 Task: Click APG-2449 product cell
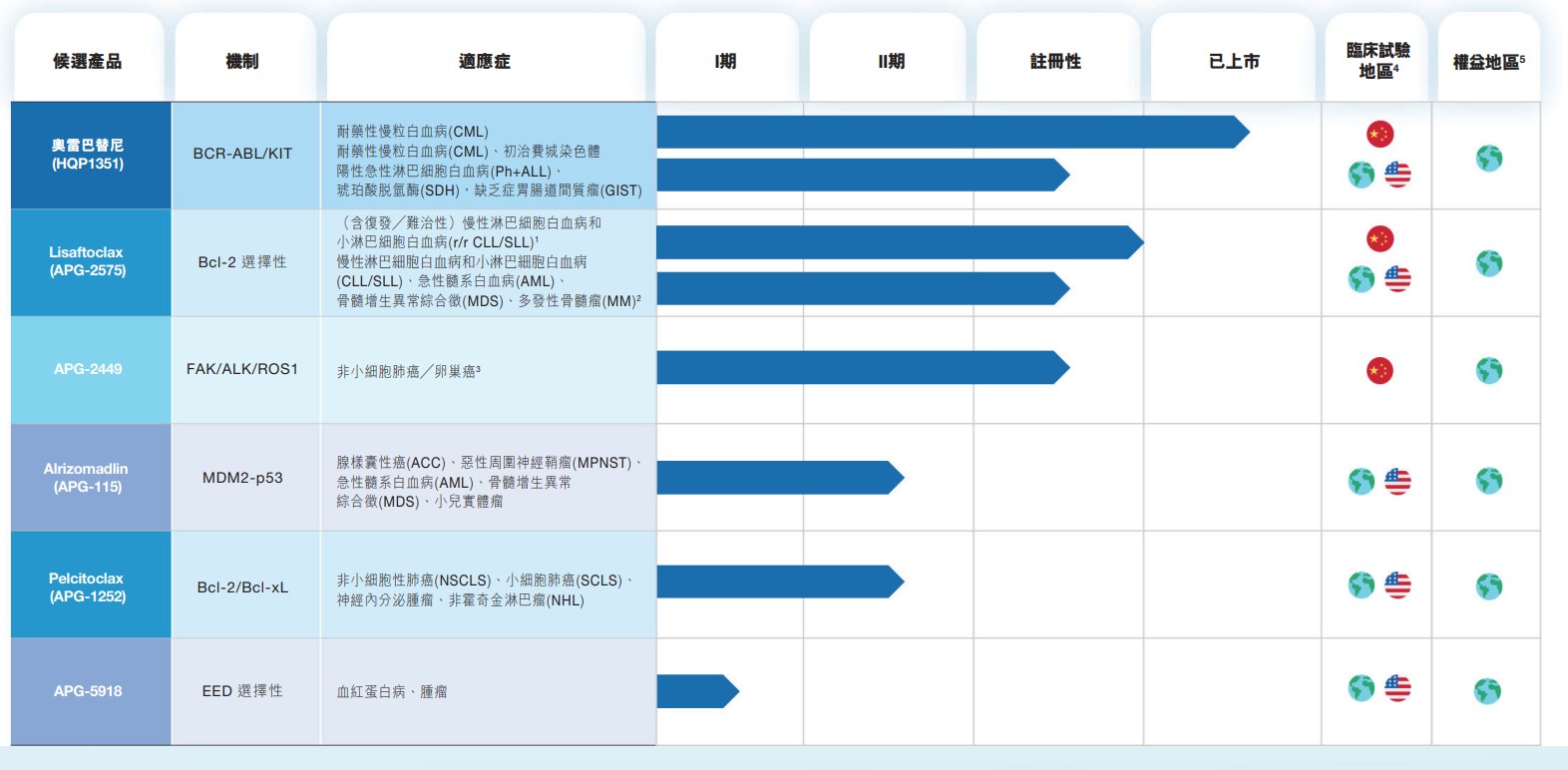click(91, 370)
